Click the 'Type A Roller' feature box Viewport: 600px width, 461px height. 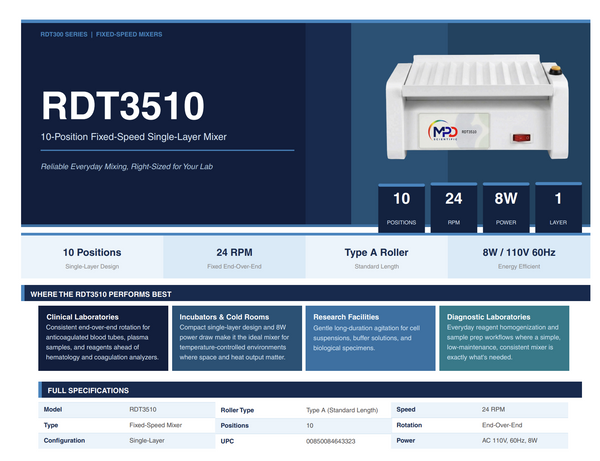coord(377,257)
